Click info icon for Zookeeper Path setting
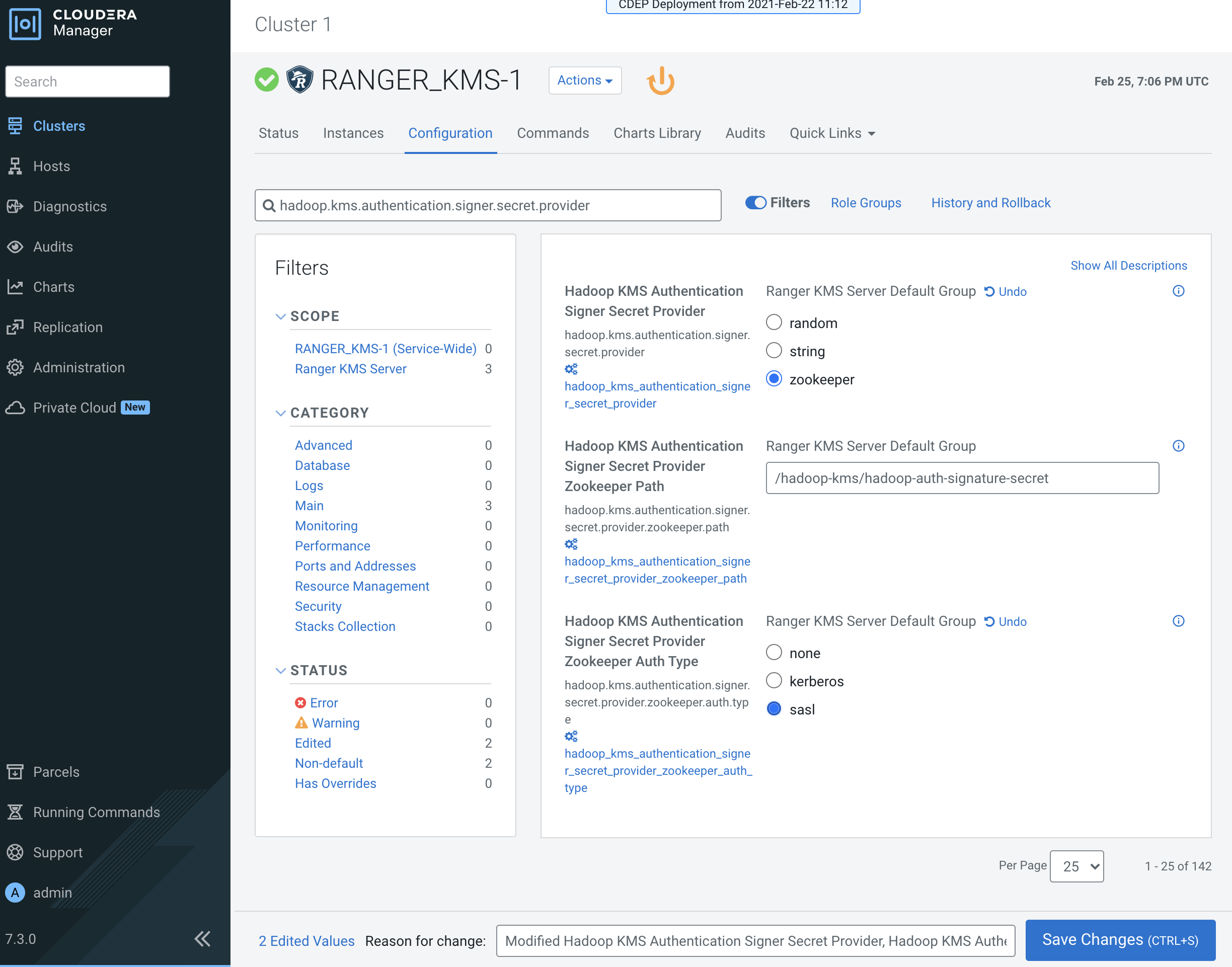The image size is (1232, 967). 1178,446
